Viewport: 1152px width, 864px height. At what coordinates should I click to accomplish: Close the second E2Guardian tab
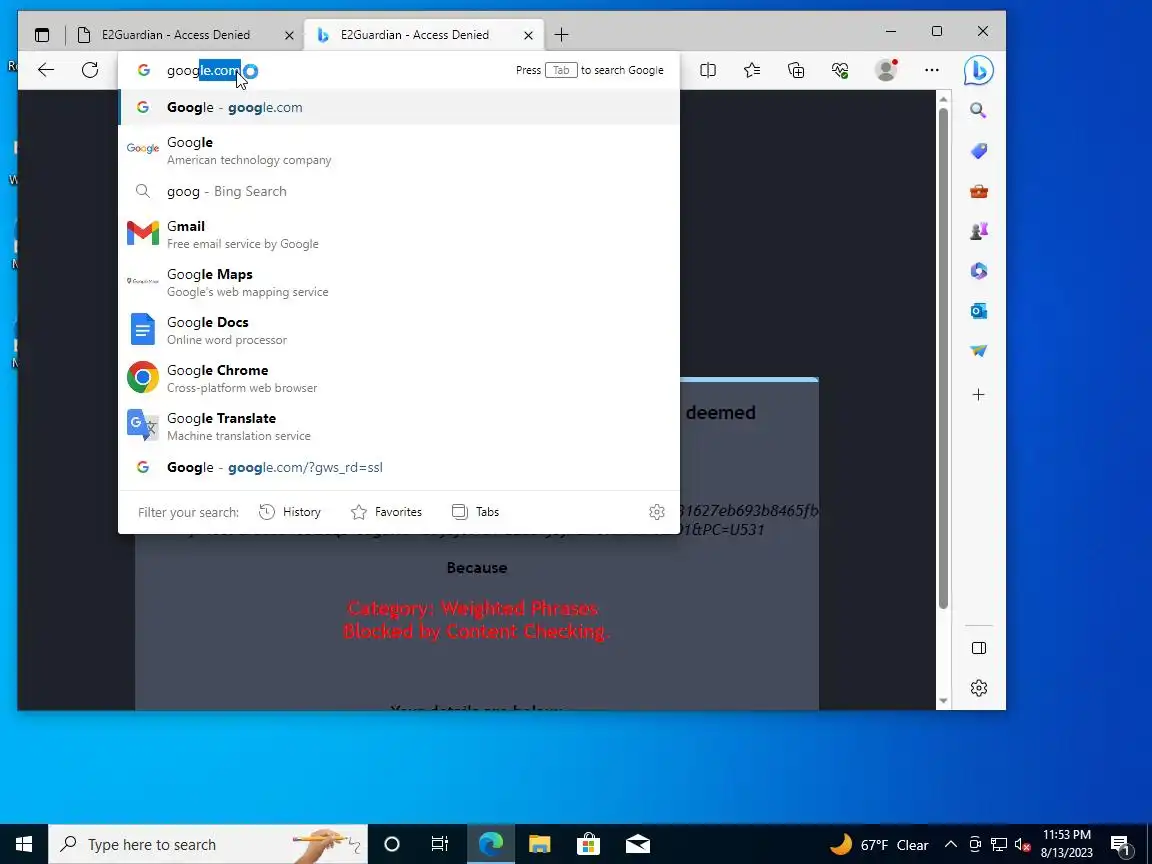click(x=528, y=35)
